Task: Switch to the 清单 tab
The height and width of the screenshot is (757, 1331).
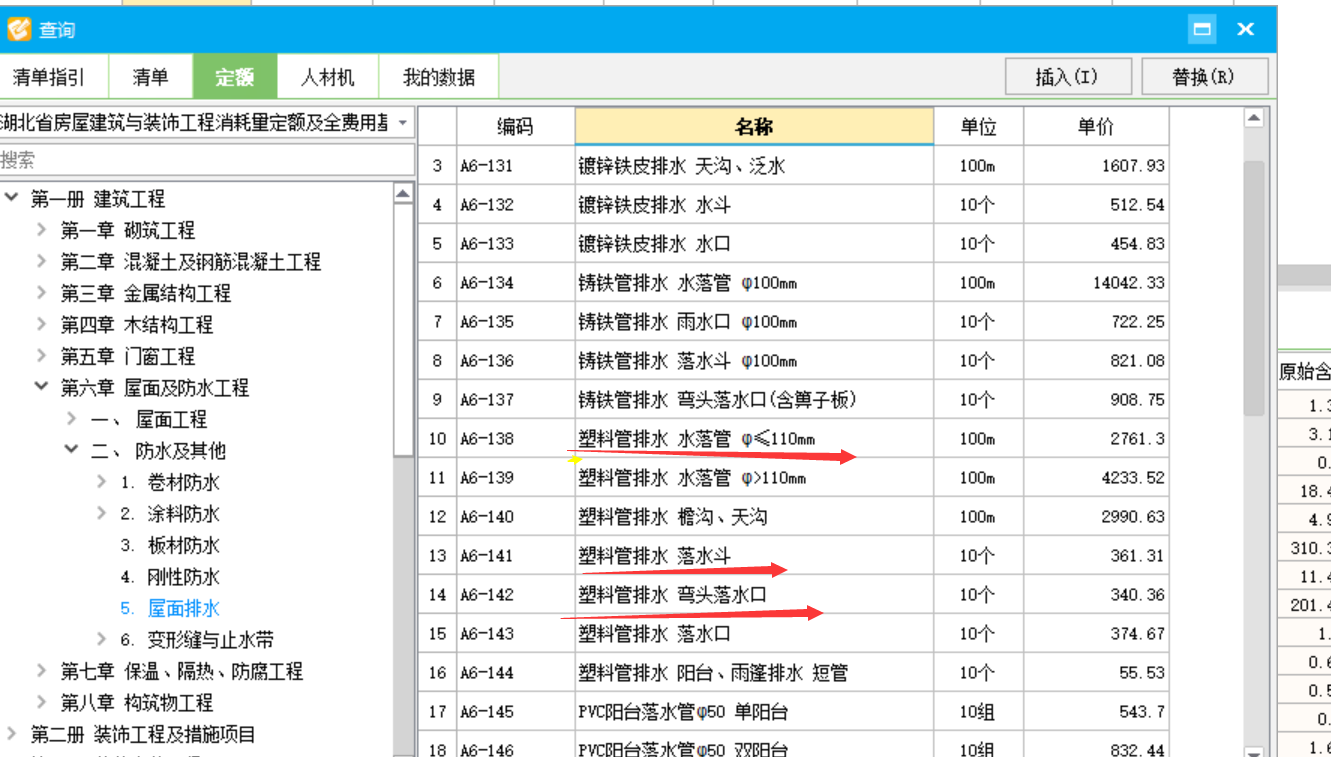Action: pyautogui.click(x=150, y=77)
